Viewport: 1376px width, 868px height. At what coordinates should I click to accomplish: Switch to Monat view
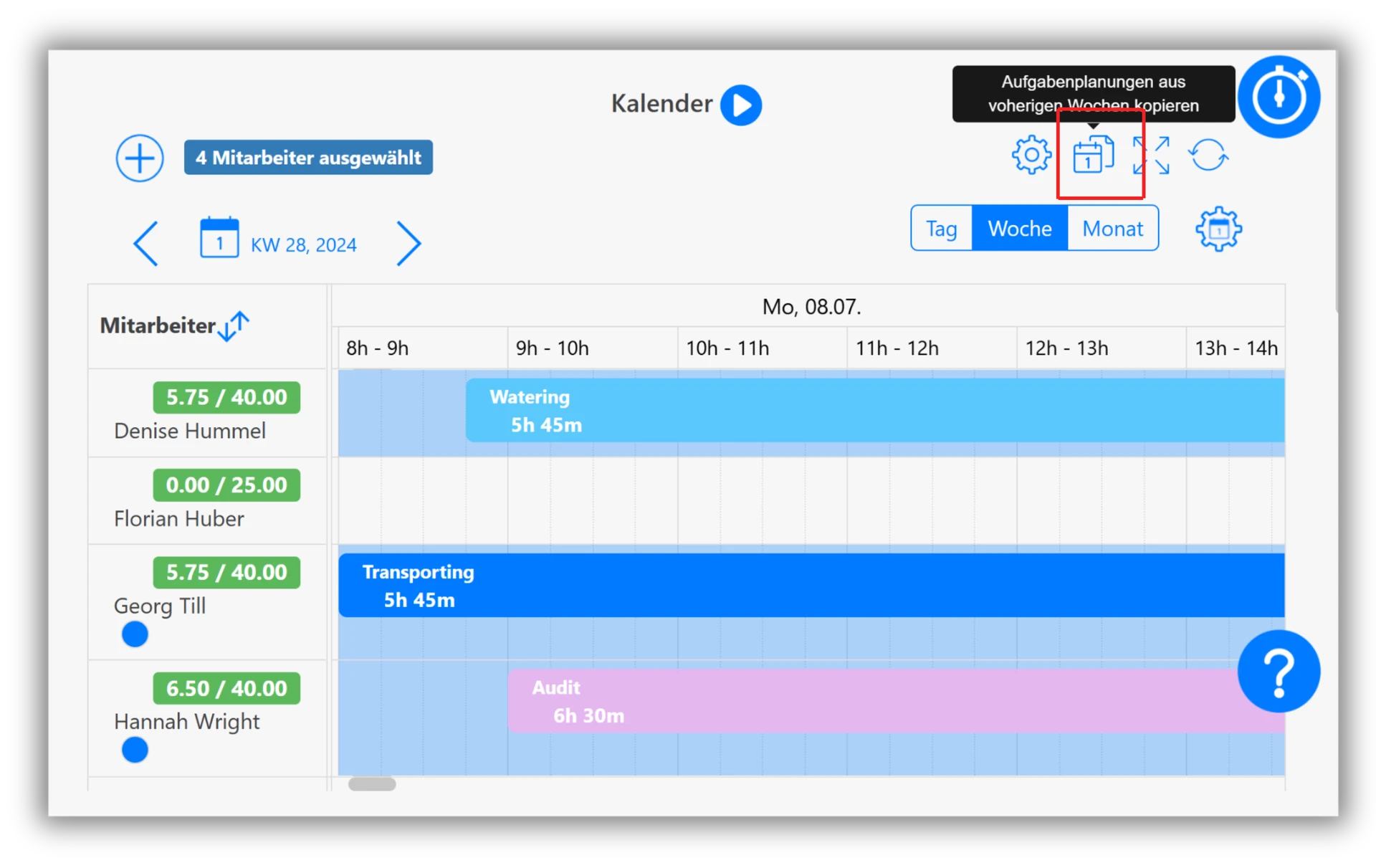(x=1112, y=229)
